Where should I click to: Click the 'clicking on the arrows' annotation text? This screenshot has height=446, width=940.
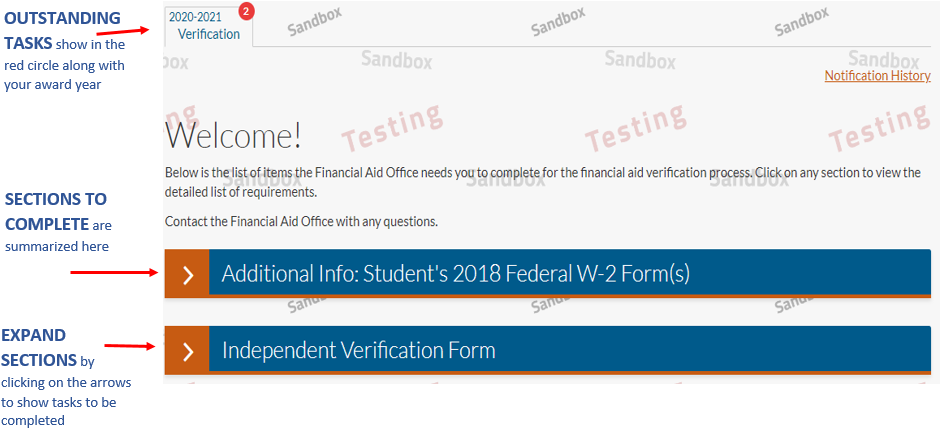coord(66,382)
